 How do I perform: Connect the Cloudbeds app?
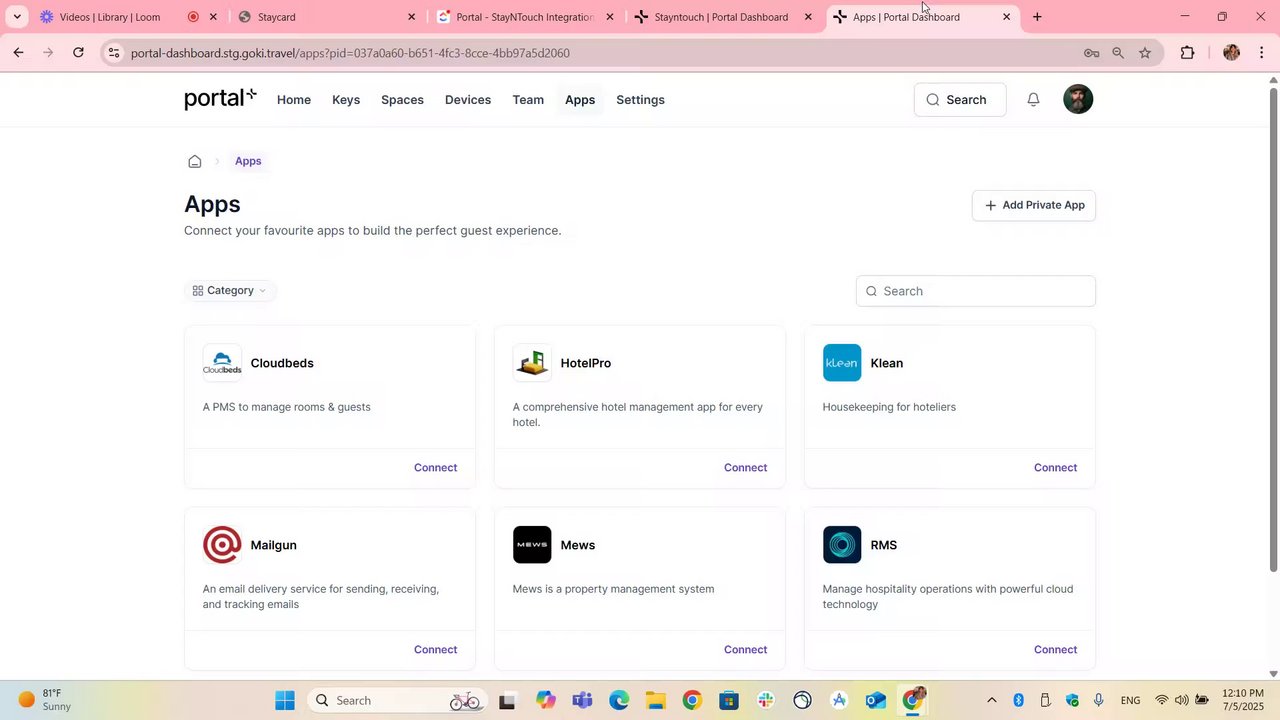tap(435, 468)
